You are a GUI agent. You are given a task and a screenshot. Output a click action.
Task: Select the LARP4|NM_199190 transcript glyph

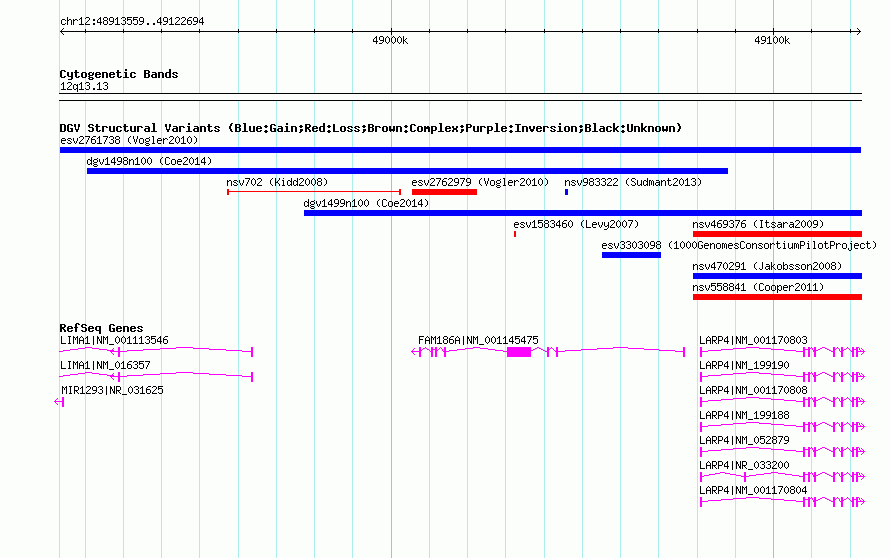click(782, 377)
